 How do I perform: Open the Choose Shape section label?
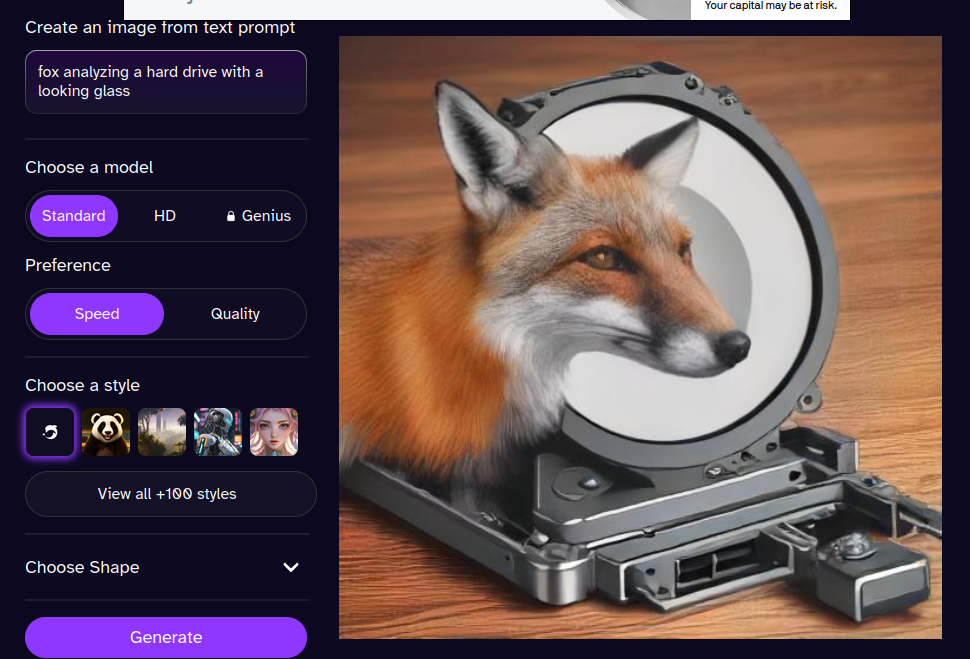(x=82, y=567)
